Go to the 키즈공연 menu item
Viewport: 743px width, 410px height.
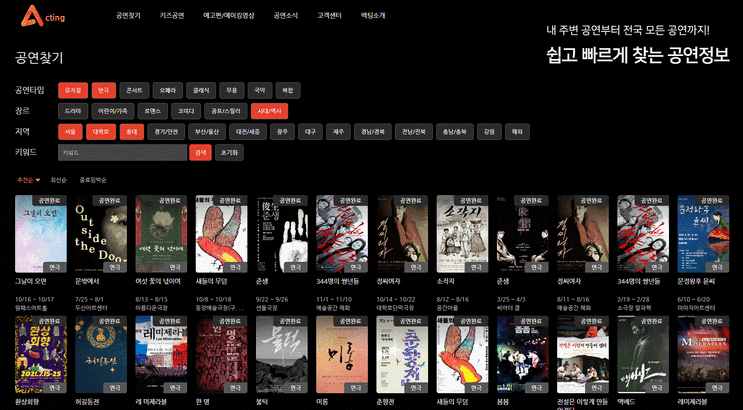[x=172, y=16]
